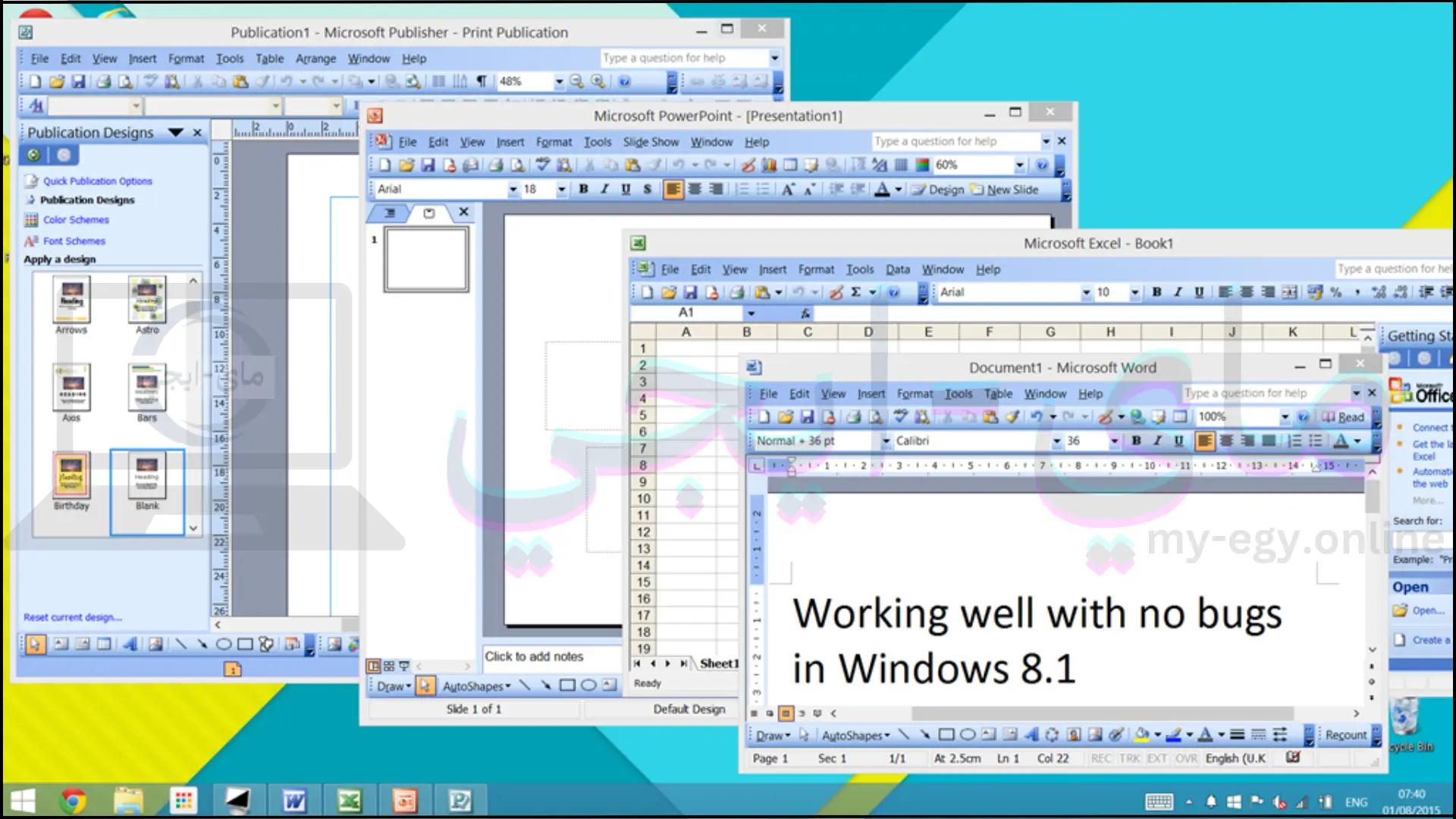Select the Slide Show menu in PowerPoint

tap(651, 141)
